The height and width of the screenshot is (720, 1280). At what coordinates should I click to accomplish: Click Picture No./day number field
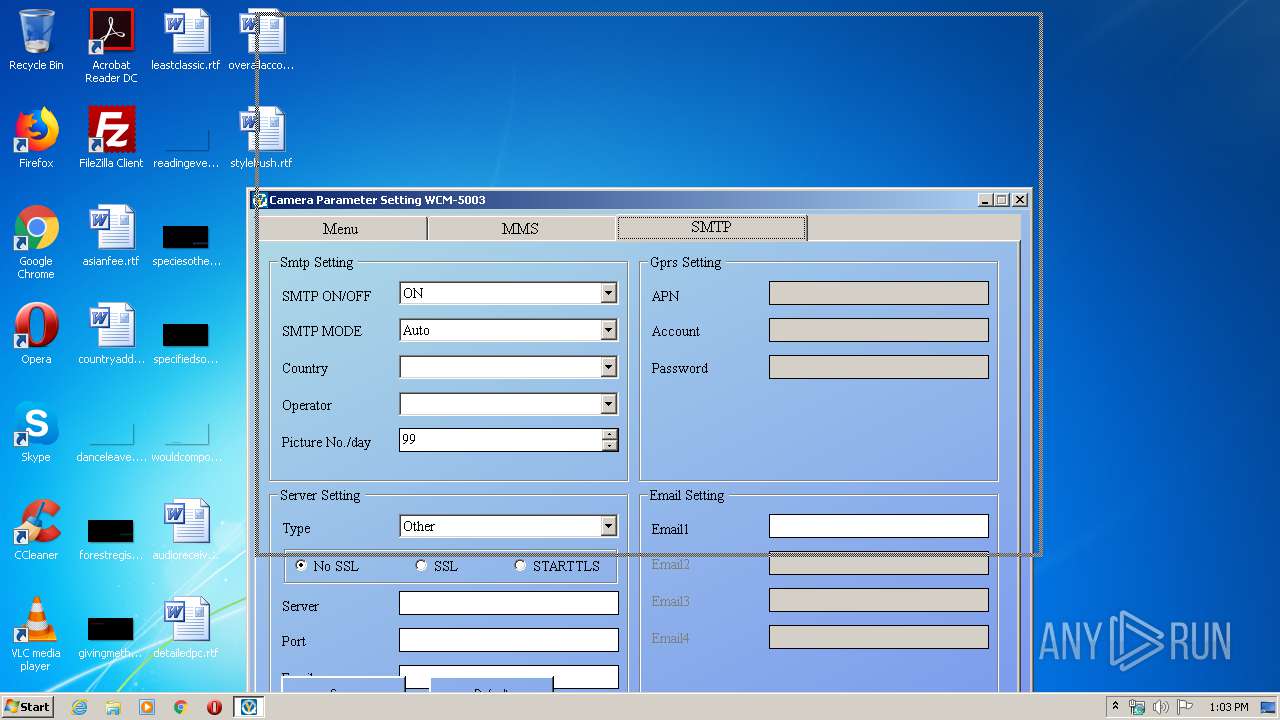pyautogui.click(x=500, y=440)
